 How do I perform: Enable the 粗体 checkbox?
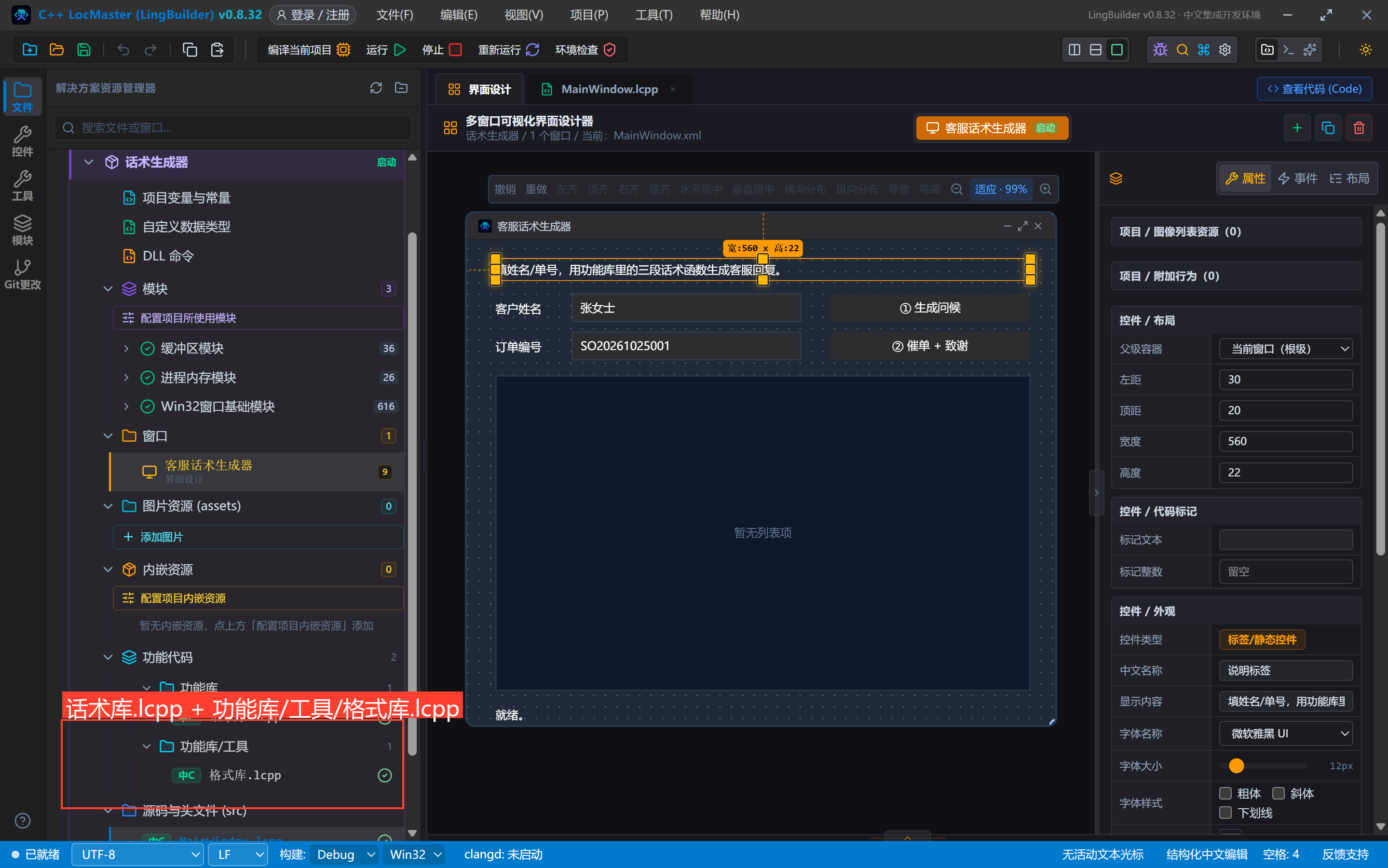1225,793
